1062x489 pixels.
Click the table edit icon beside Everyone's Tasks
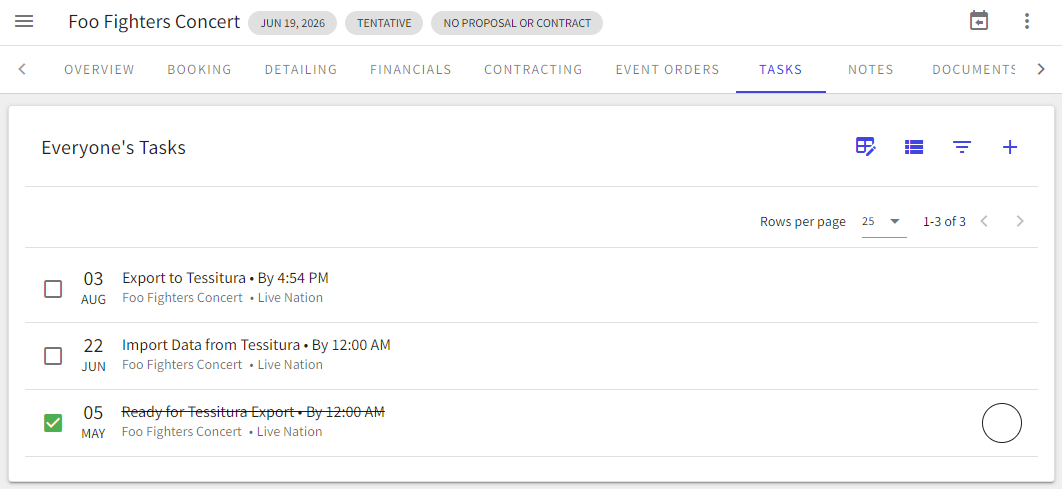coord(866,146)
